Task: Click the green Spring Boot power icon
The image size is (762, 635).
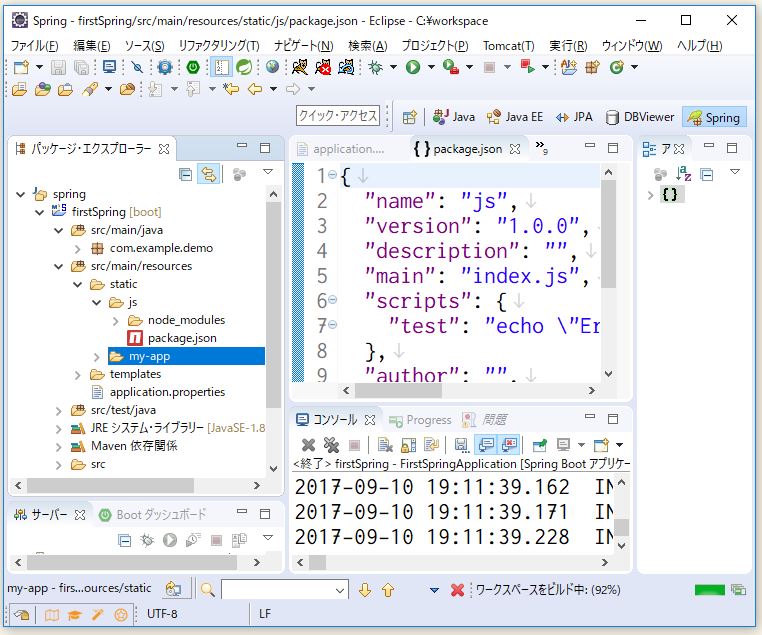Action: tap(193, 67)
